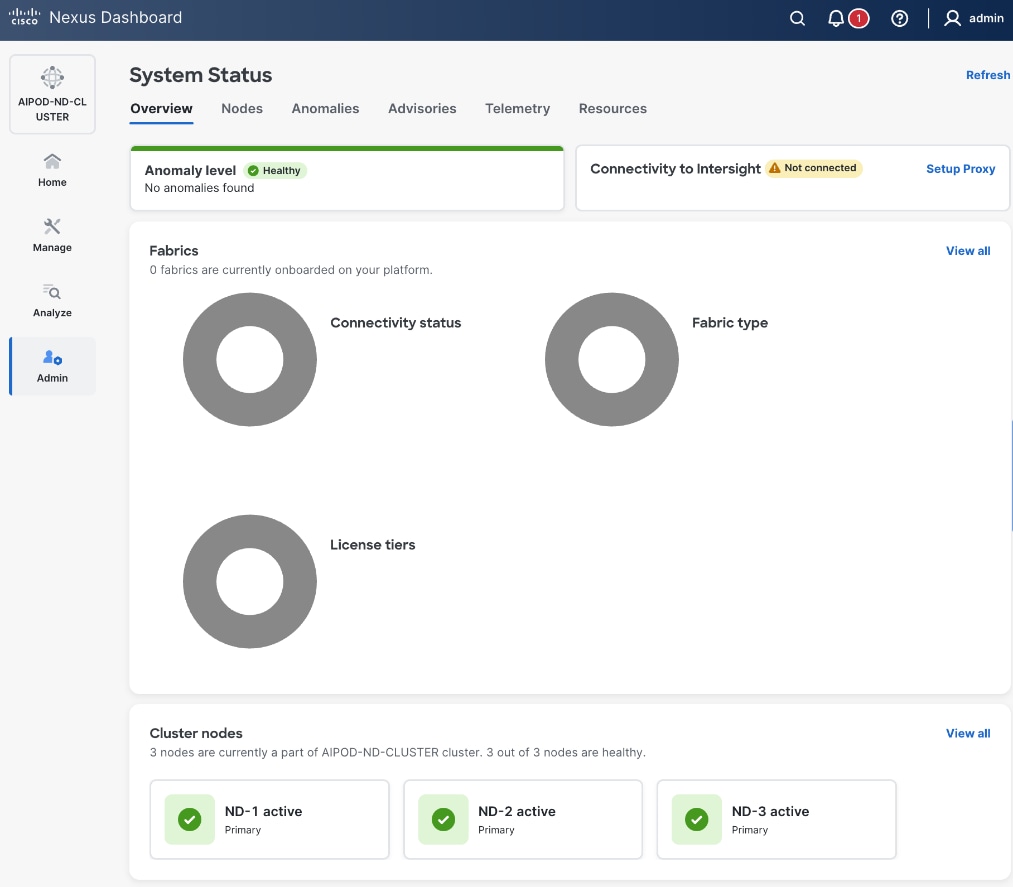
Task: Go to Home in the sidebar
Action: [x=52, y=169]
